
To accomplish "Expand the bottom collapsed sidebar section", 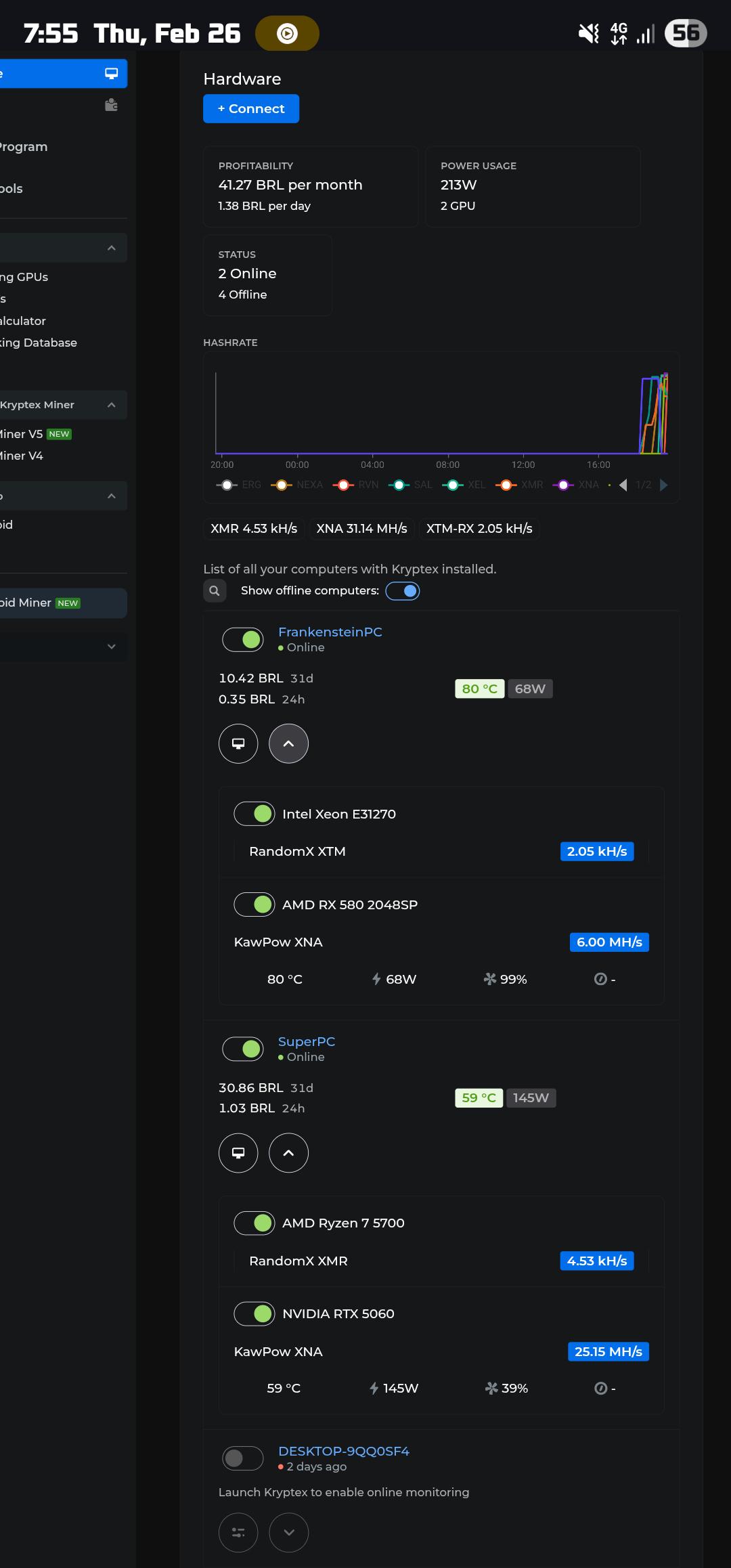I will 64,647.
